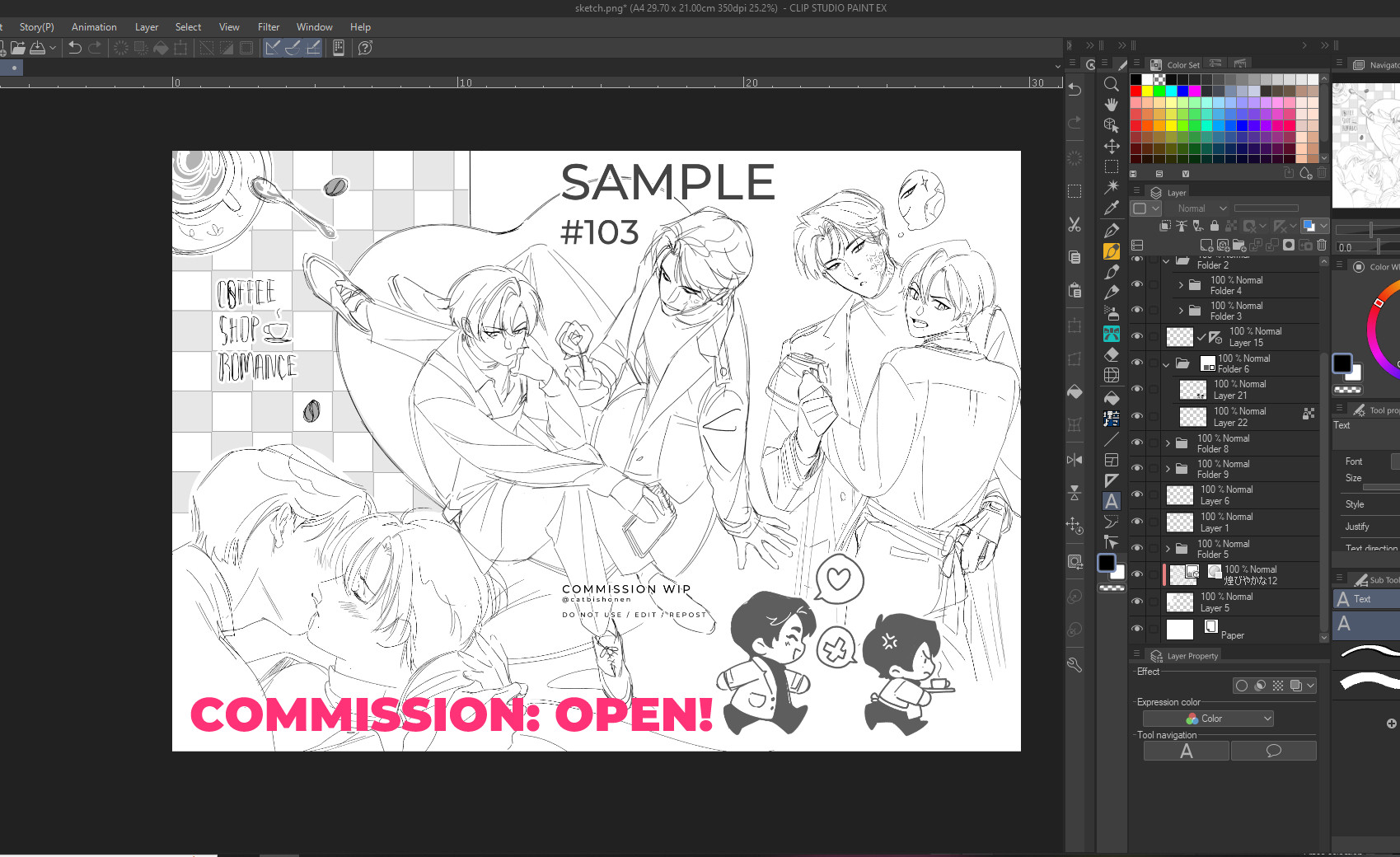Collapse Folder 6 in layer list
The image size is (1400, 857).
[1166, 363]
